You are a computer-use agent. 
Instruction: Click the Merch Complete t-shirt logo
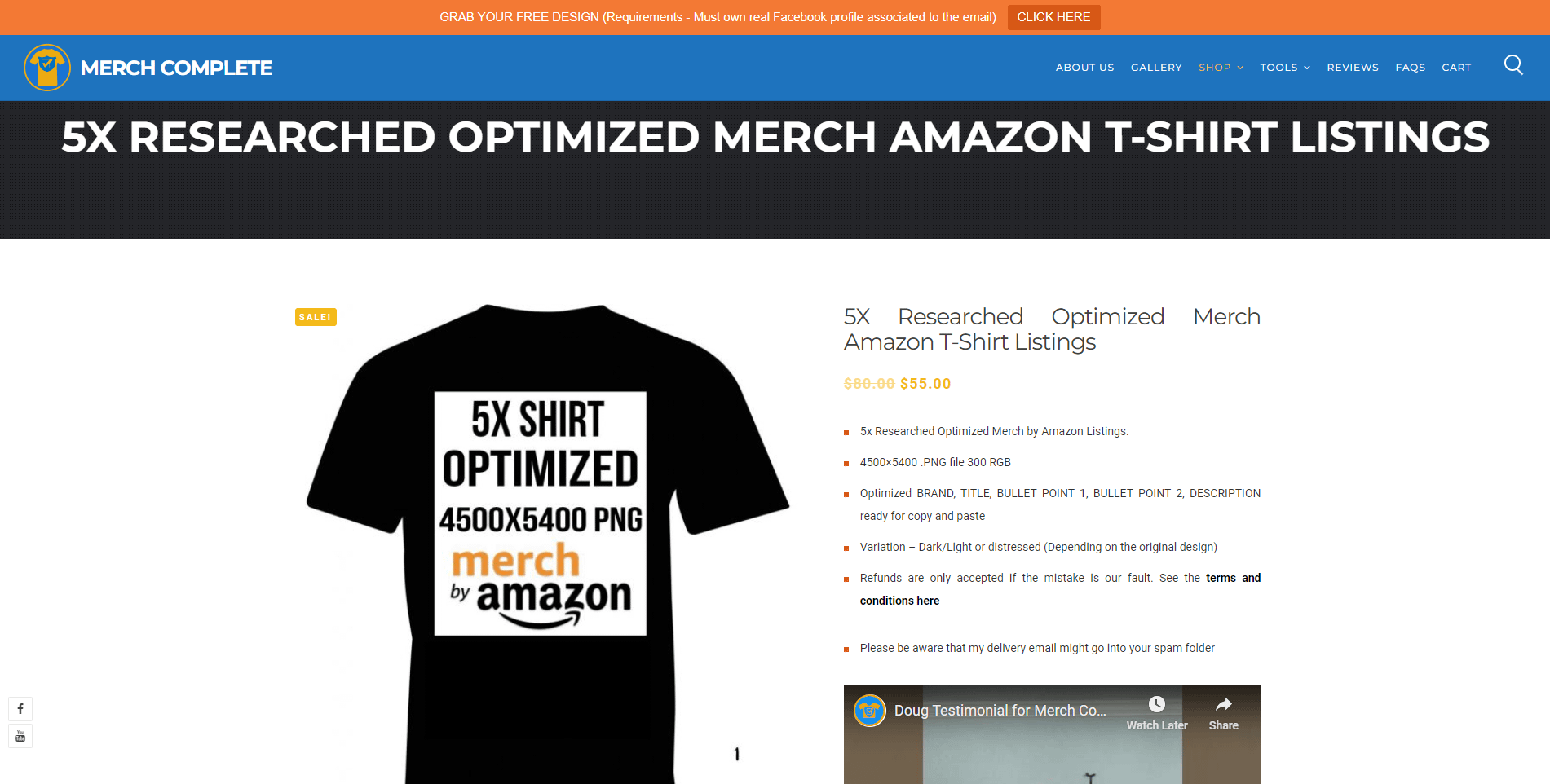(x=47, y=68)
